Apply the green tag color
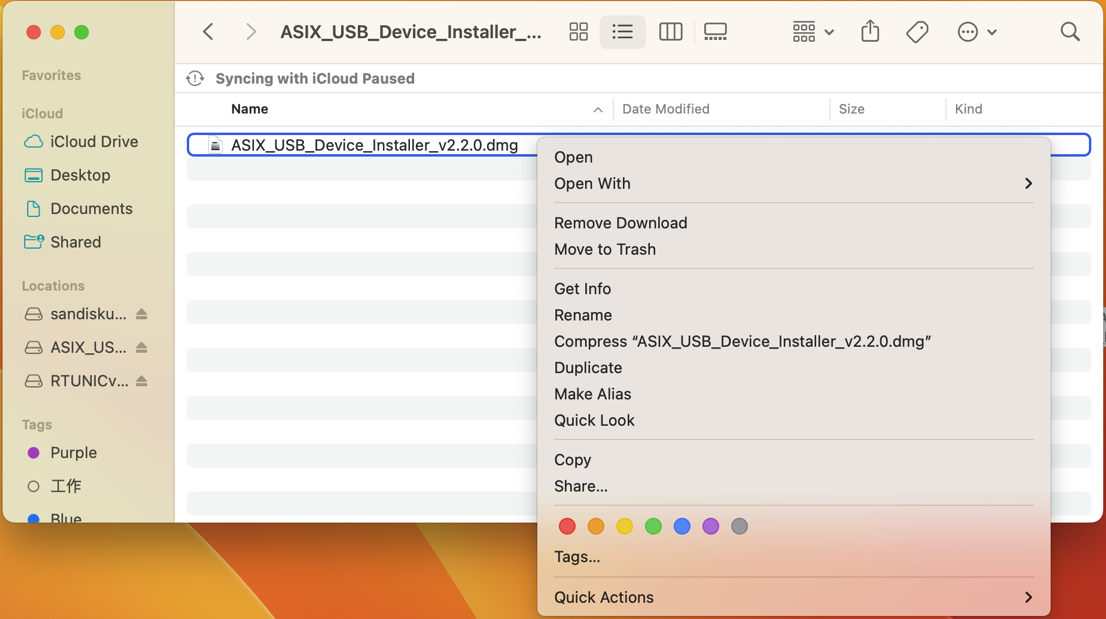Viewport: 1106px width, 619px height. coord(653,526)
